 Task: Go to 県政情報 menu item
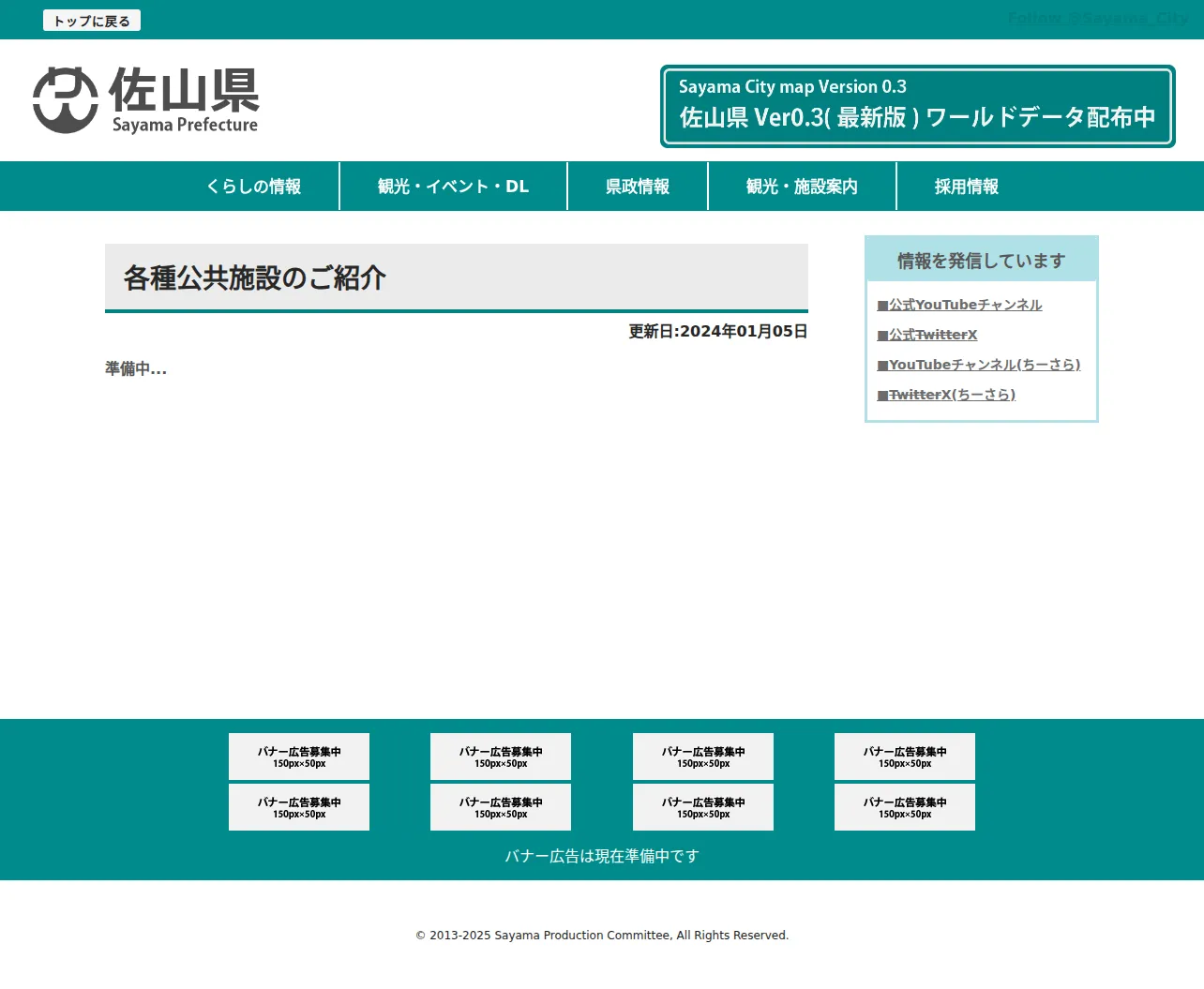pyautogui.click(x=638, y=187)
